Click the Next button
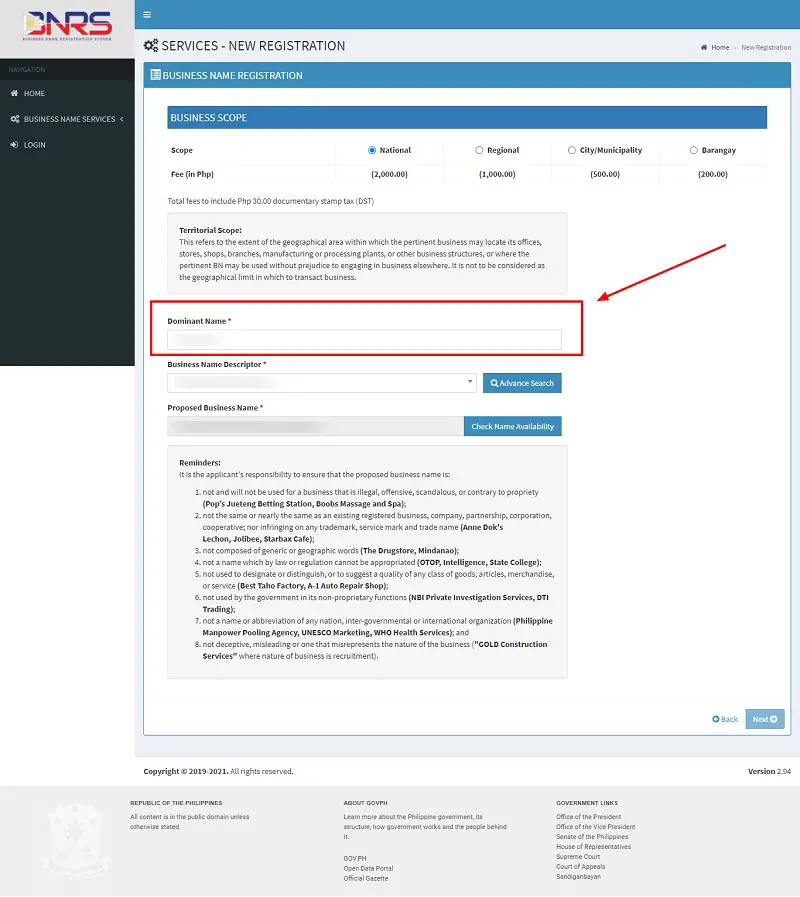This screenshot has width=800, height=897. 763,718
